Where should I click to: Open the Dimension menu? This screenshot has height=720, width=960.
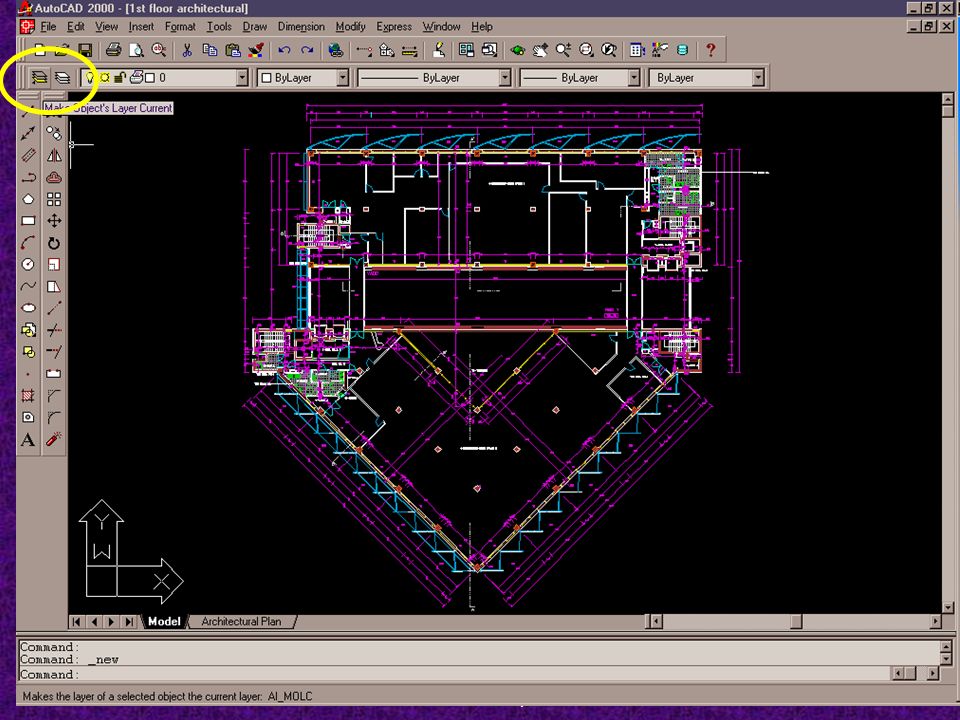coord(301,27)
